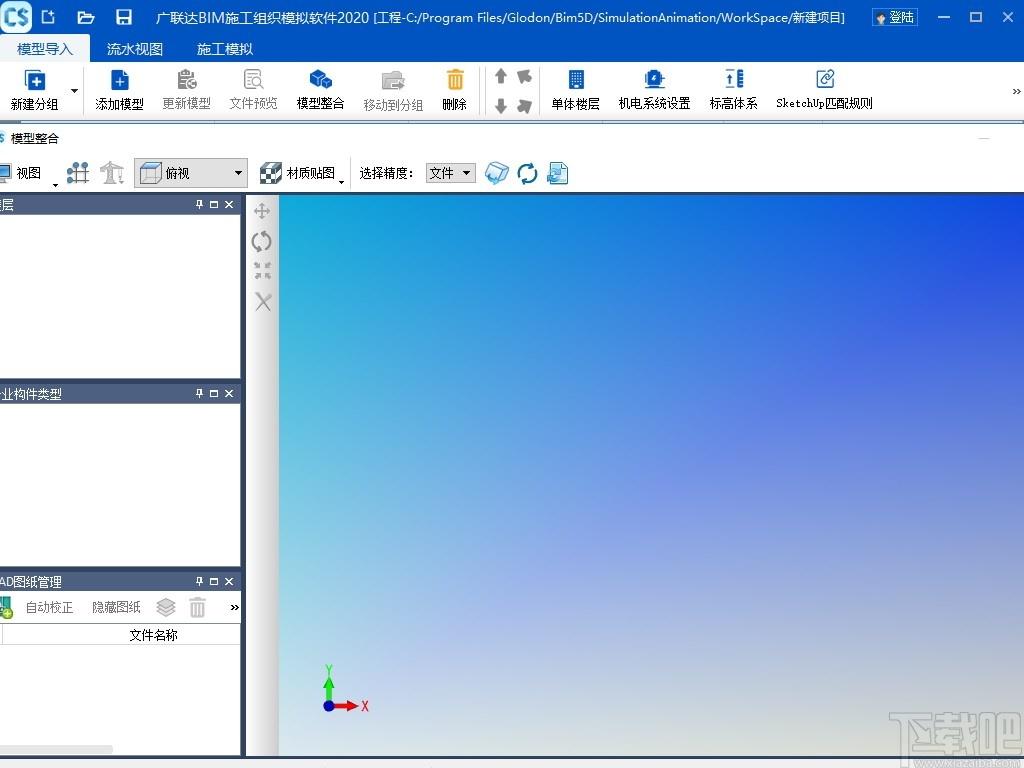Expand the 新建分组 dropdown arrow

pos(74,91)
